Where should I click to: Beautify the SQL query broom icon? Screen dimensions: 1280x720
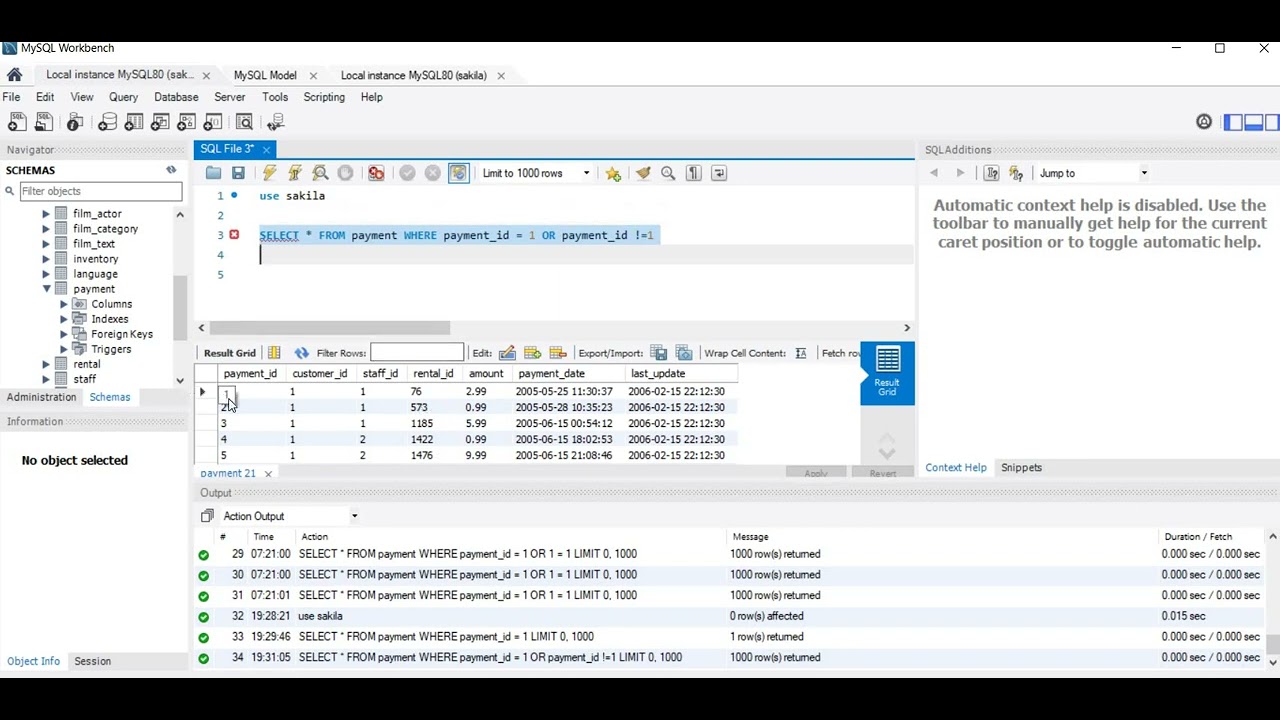click(x=643, y=173)
